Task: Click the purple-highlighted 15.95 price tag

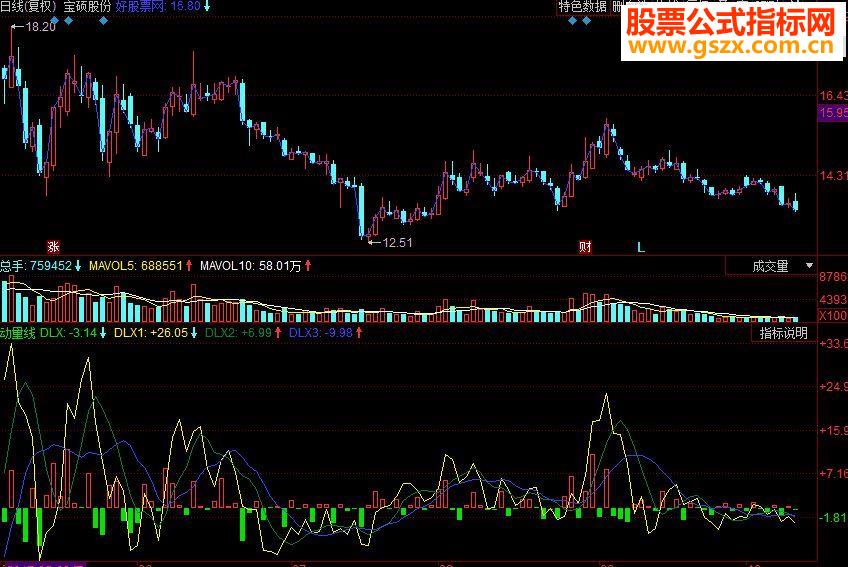Action: click(x=833, y=113)
